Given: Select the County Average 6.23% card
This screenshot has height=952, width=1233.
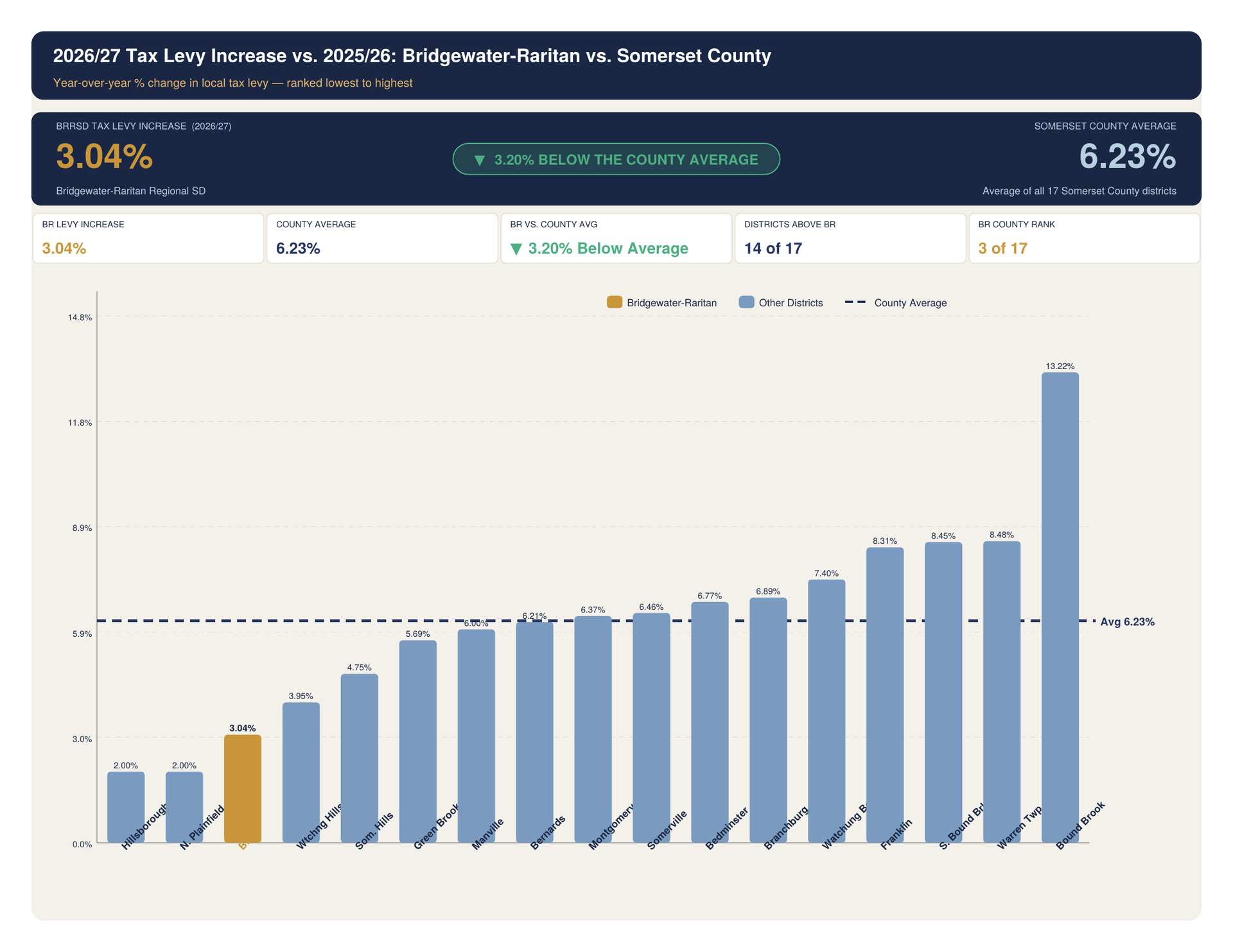Looking at the screenshot, I should [382, 238].
